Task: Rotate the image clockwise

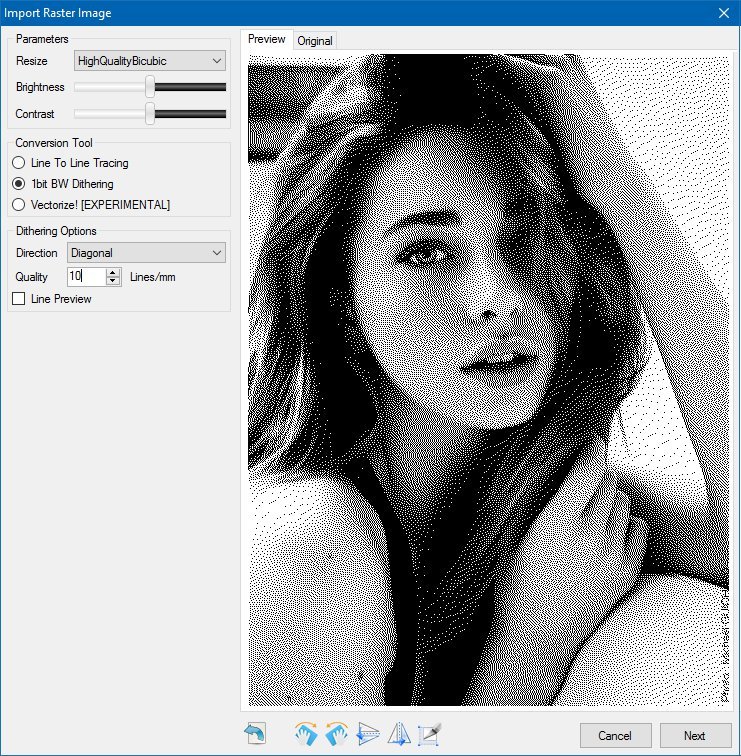Action: click(306, 734)
